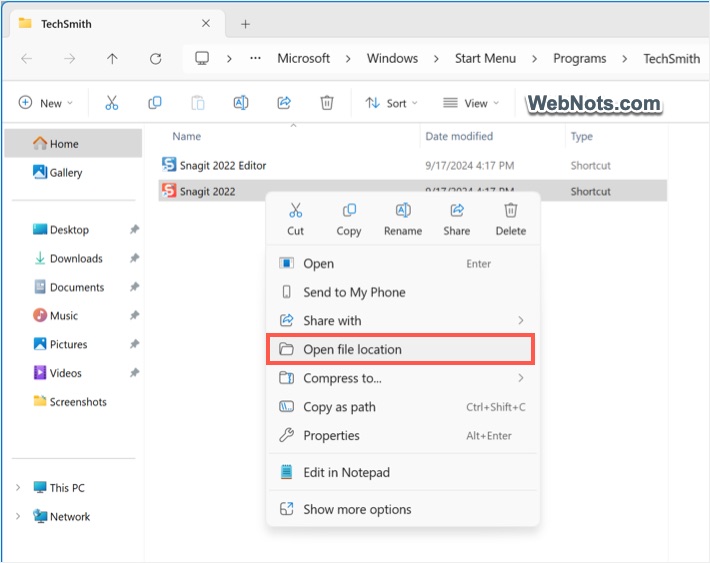The image size is (710, 563).
Task: Go back with the back arrow
Action: coord(27,58)
